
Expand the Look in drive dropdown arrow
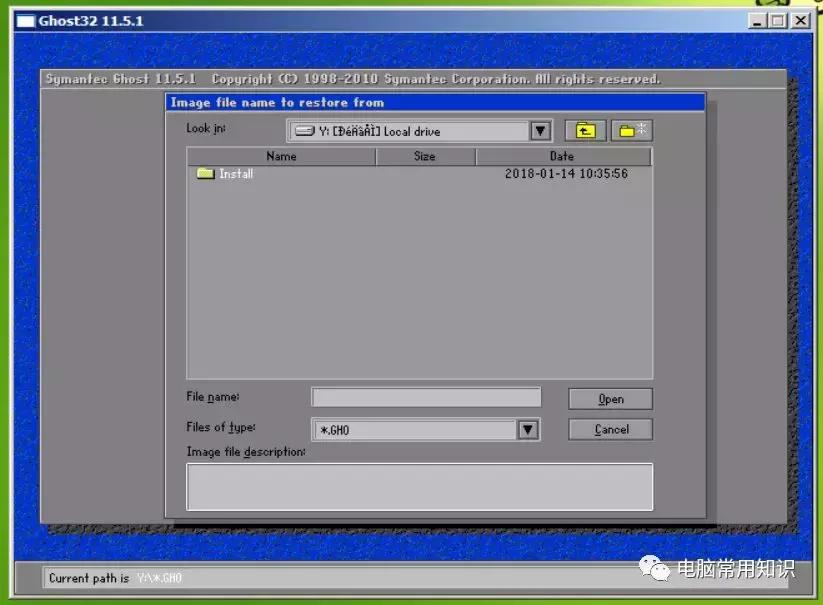click(540, 131)
